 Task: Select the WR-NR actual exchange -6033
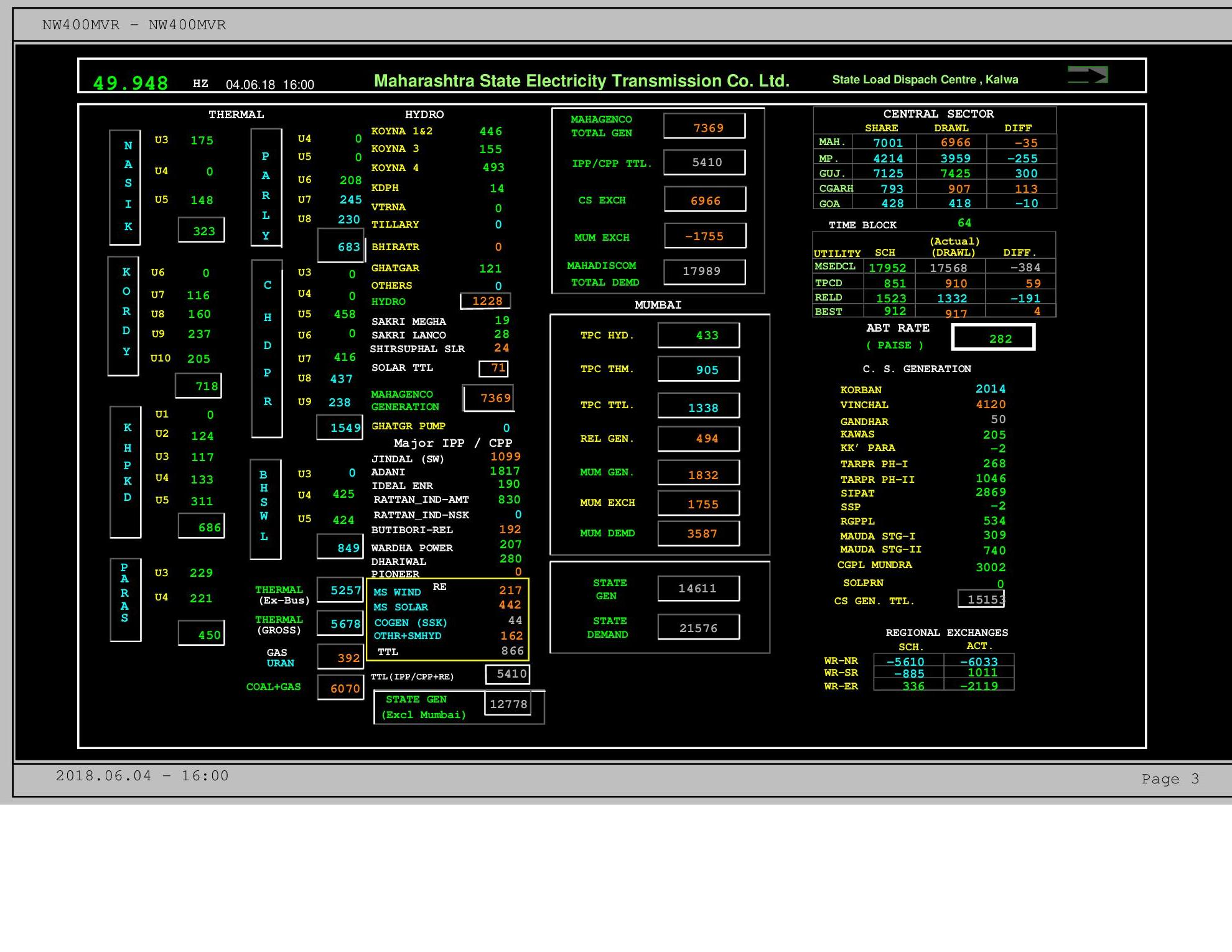[979, 661]
